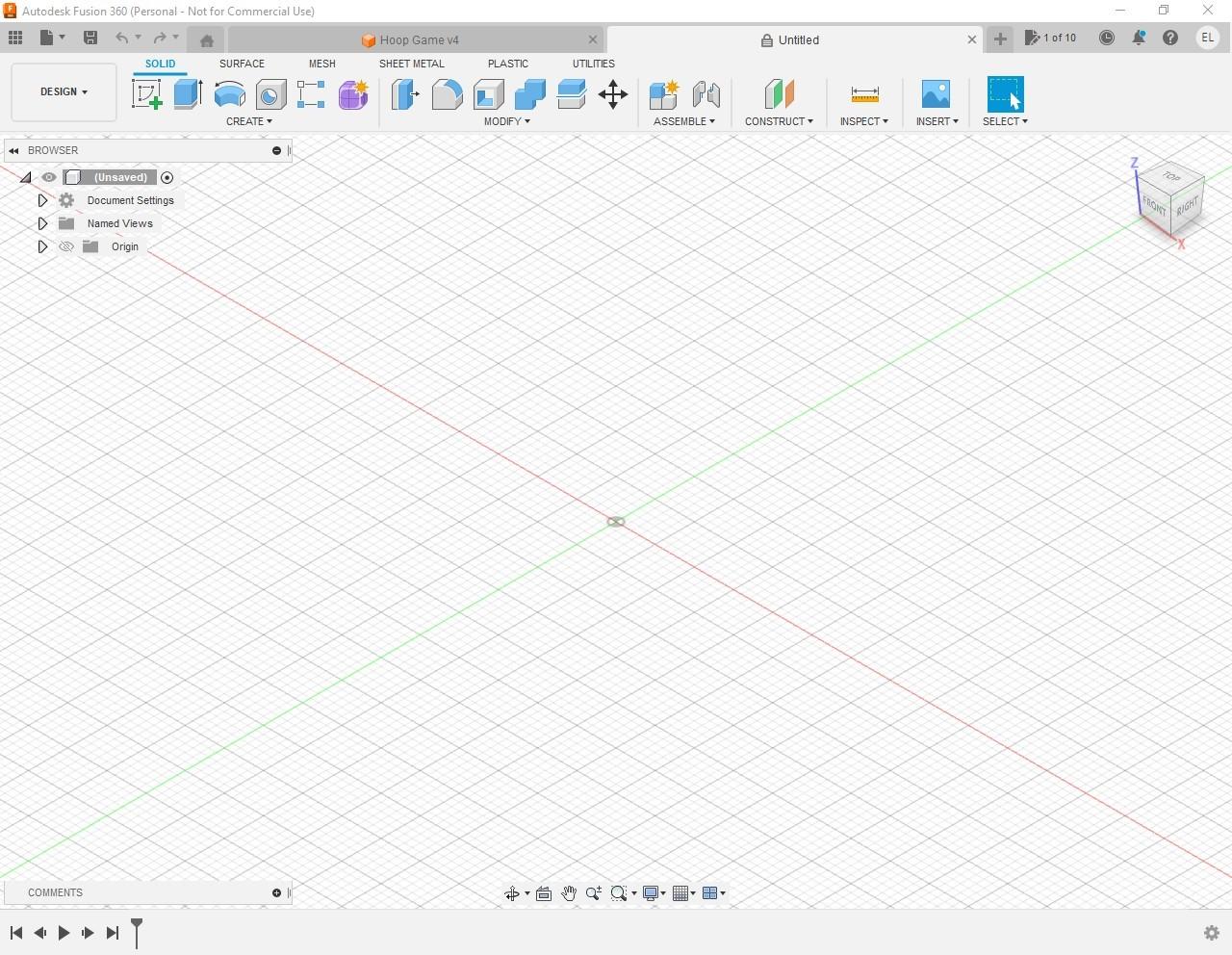This screenshot has height=955, width=1232.
Task: Collapse the Browser panel with minus button
Action: (x=276, y=150)
